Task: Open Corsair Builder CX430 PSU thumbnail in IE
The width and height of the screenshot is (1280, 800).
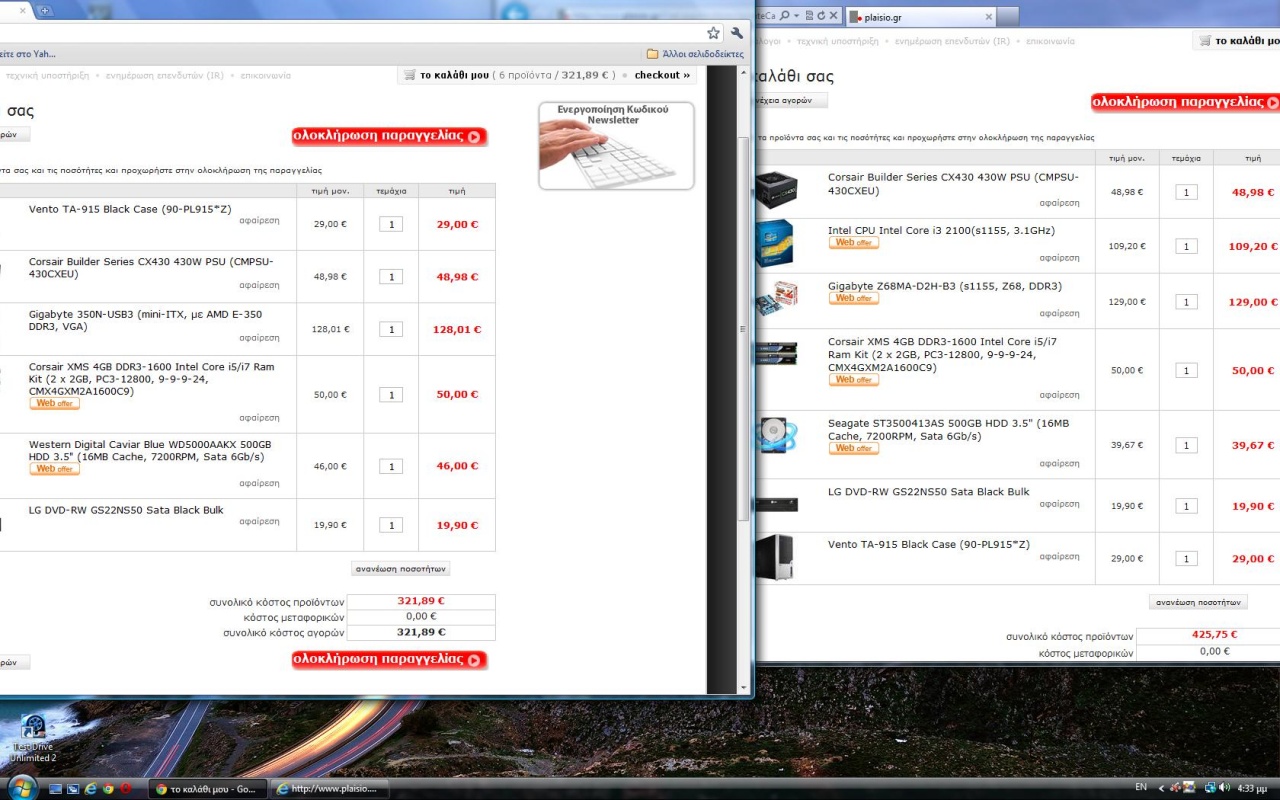Action: tap(776, 190)
